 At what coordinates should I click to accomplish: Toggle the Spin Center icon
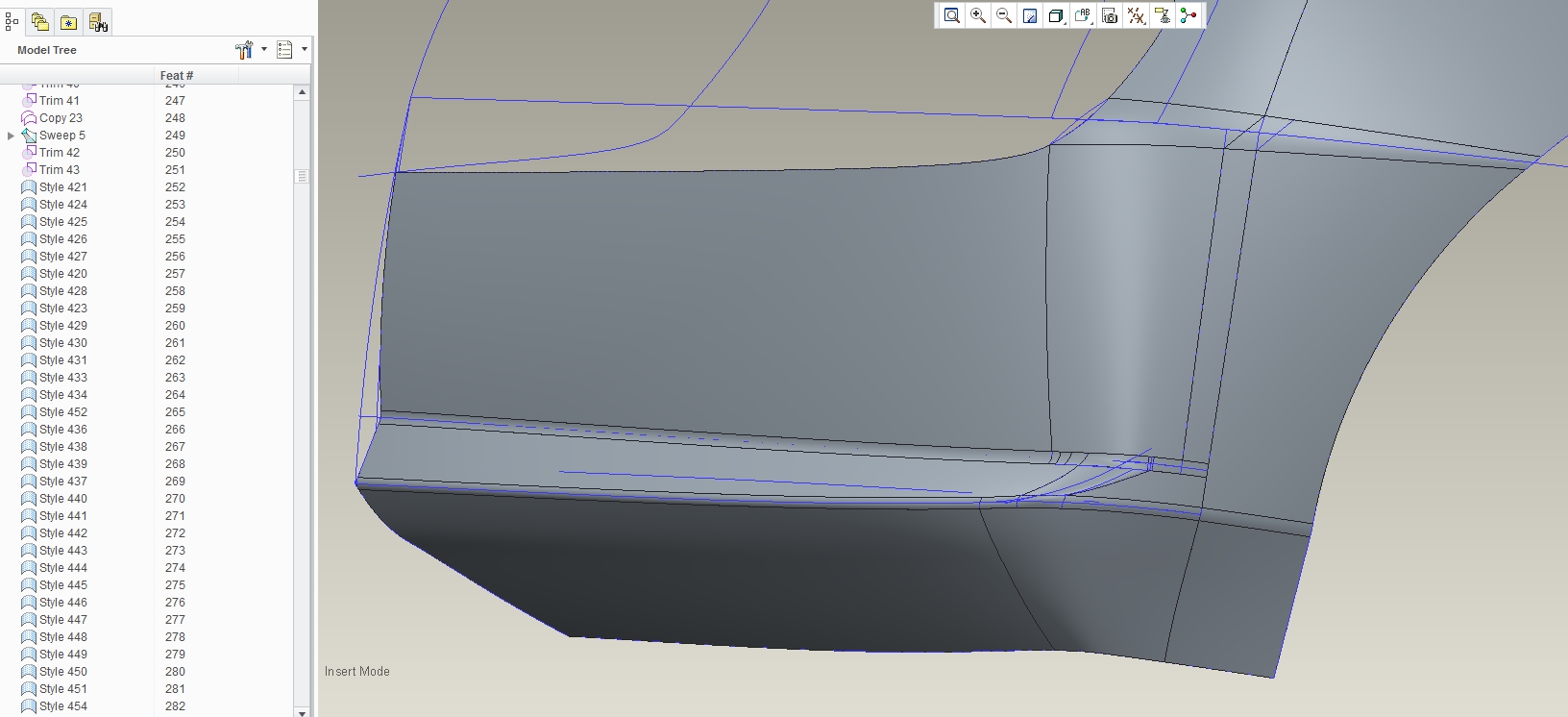click(x=1188, y=15)
